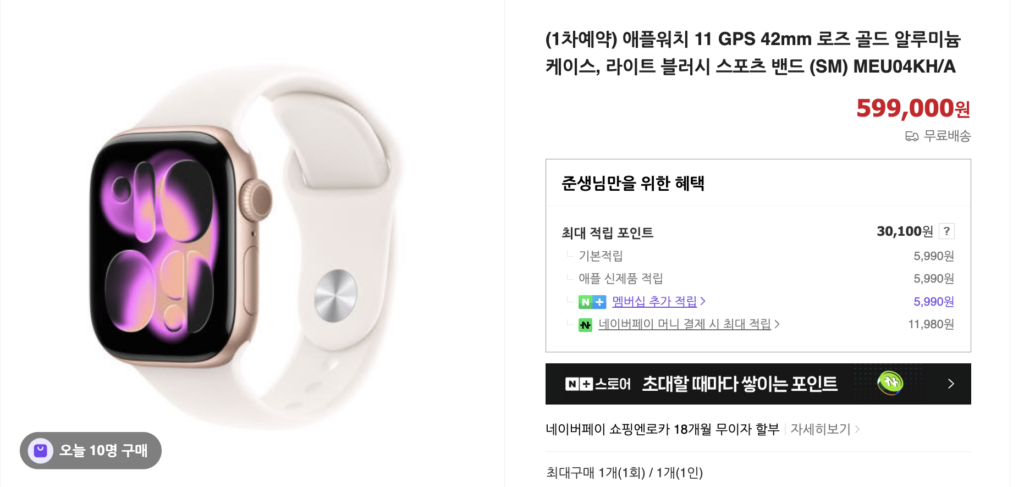Open the right arrow on the N+ store banner
Viewport: 1024px width, 487px height.
click(951, 384)
